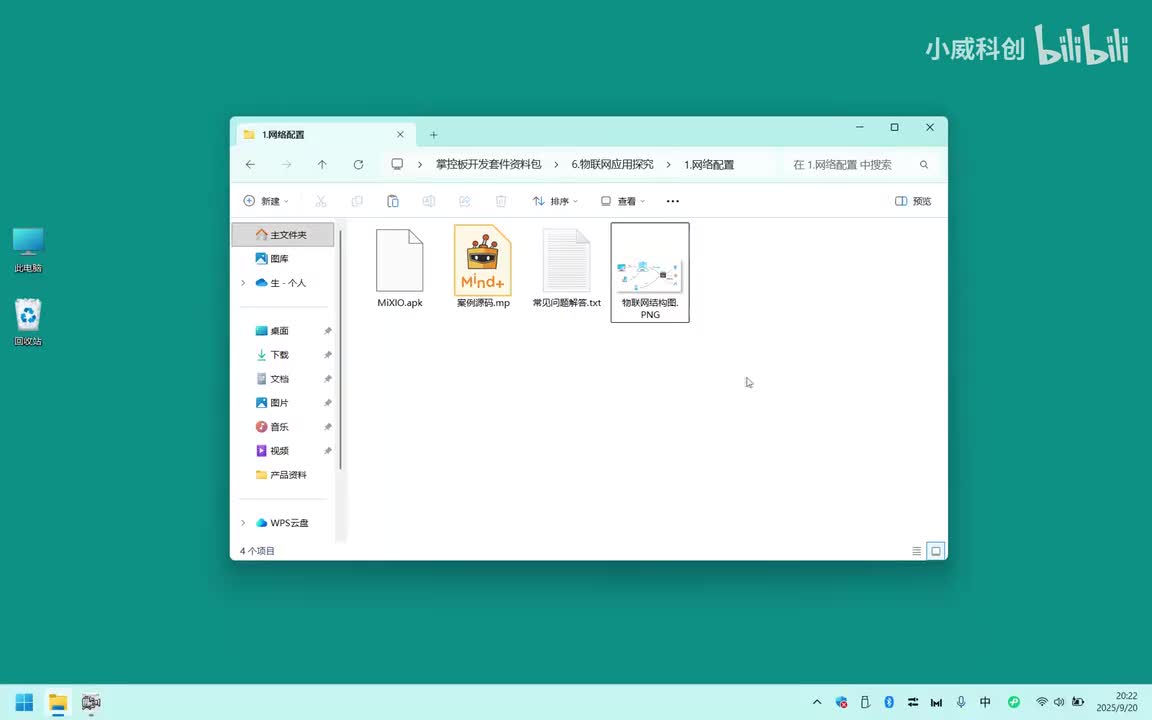Navigate to 掌控板开发套件资料包 breadcrumb
This screenshot has width=1152, height=720.
pyautogui.click(x=489, y=165)
